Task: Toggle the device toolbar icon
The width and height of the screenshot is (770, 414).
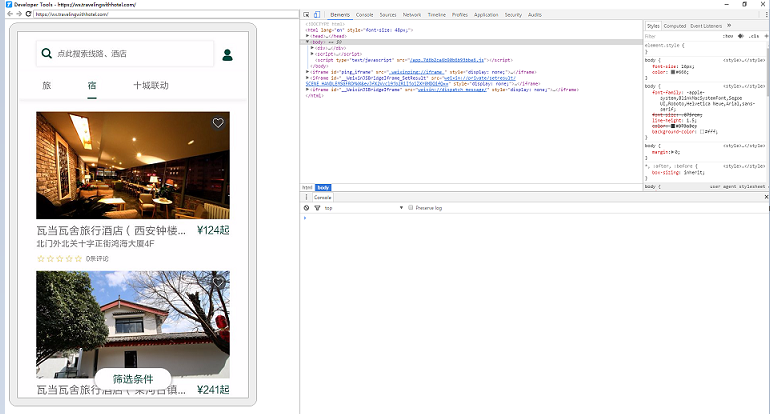Action: (x=317, y=15)
